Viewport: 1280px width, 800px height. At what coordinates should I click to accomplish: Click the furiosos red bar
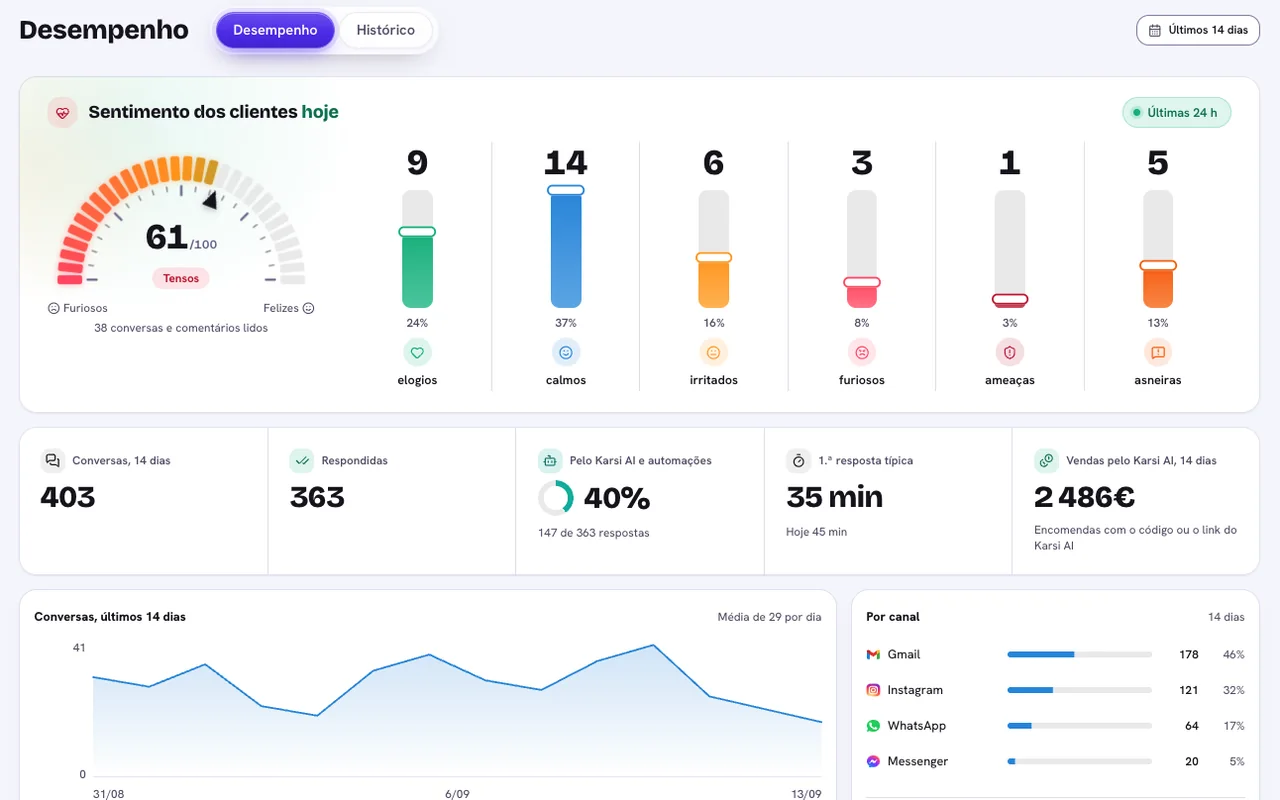862,295
